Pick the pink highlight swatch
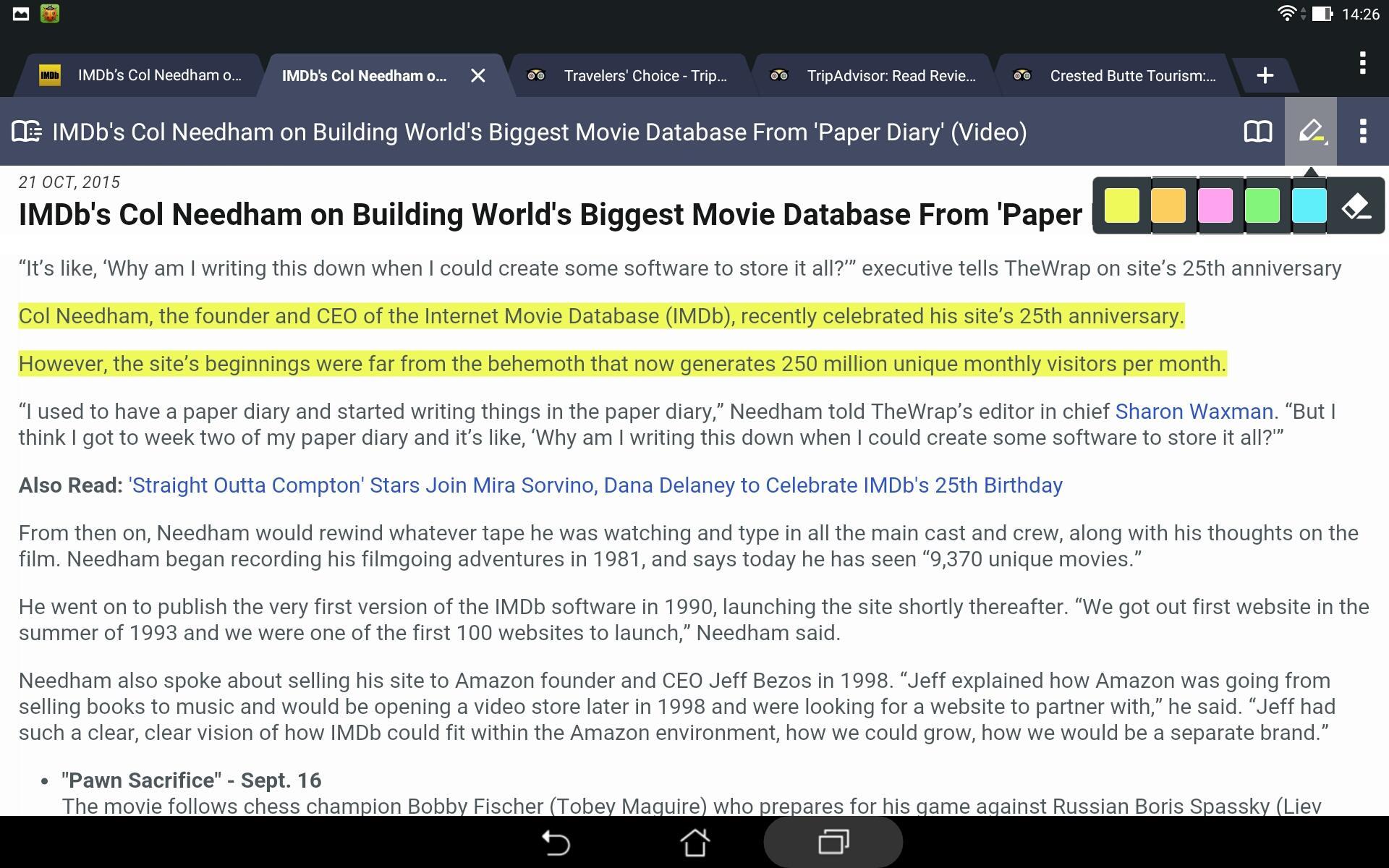 click(1215, 206)
